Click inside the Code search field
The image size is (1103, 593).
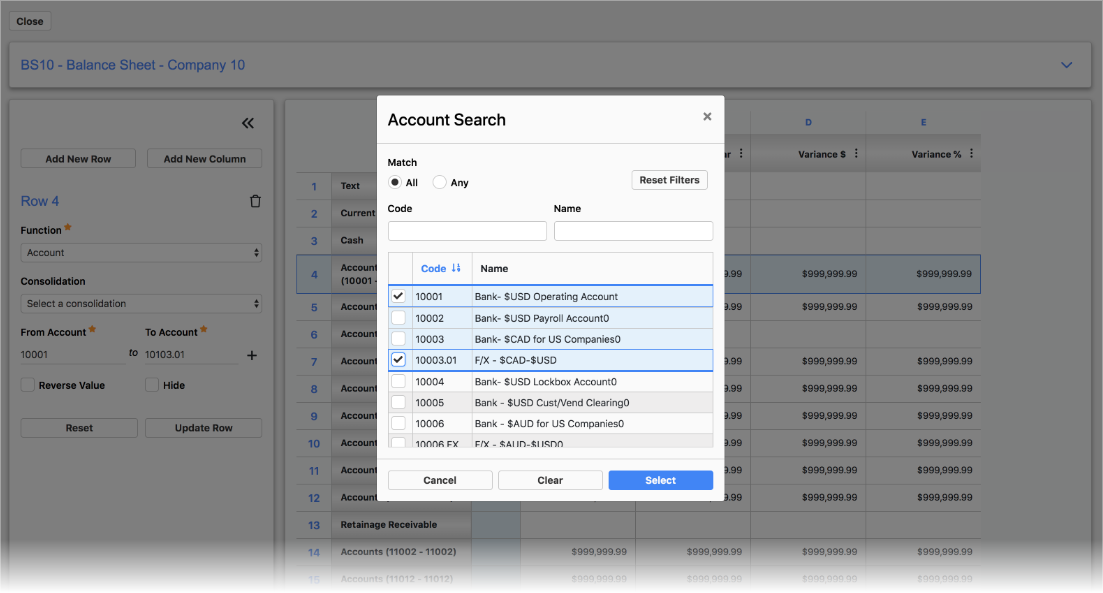[x=466, y=230]
